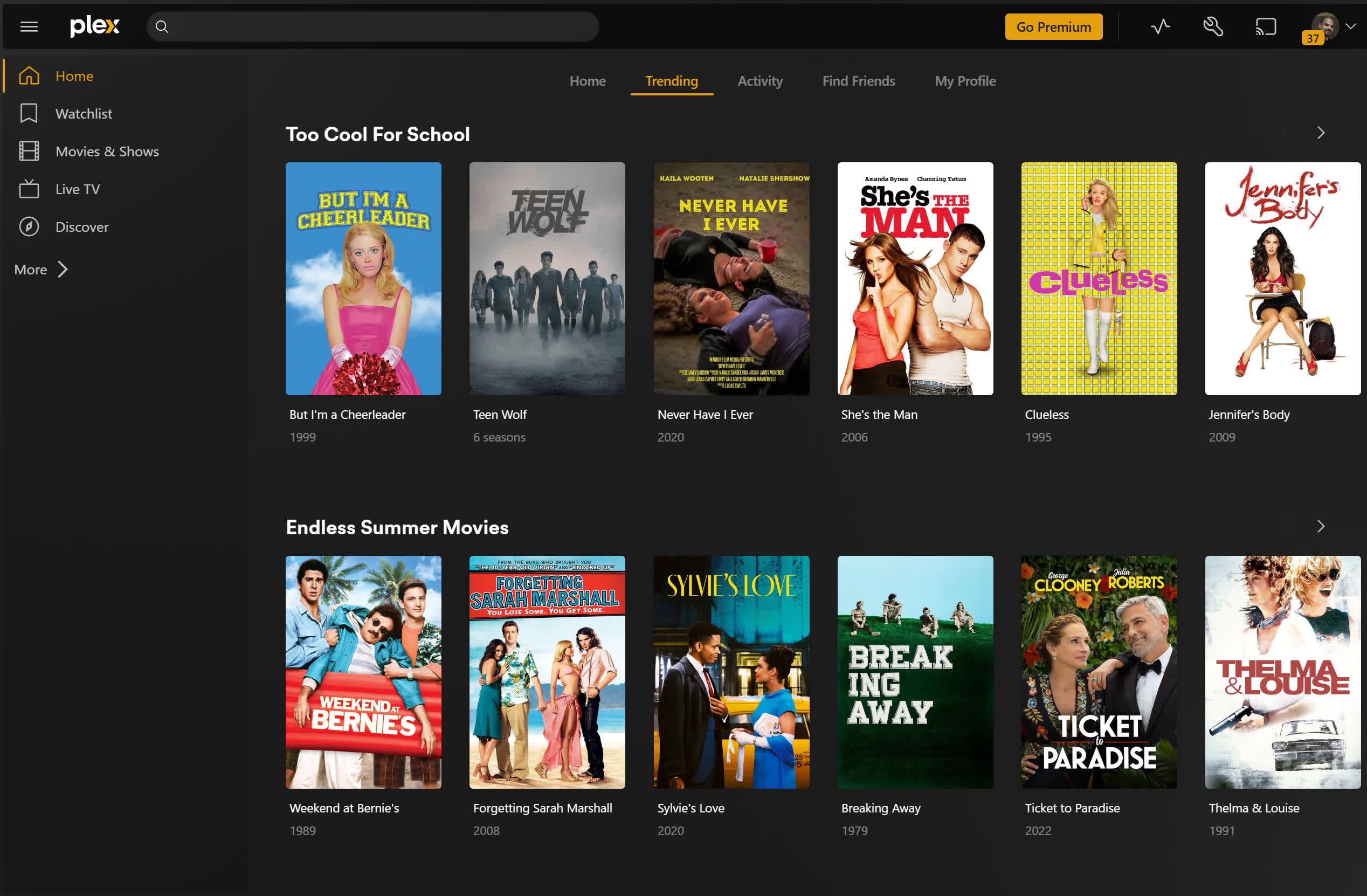The width and height of the screenshot is (1367, 896).
Task: Click into the search field
Action: 379,26
